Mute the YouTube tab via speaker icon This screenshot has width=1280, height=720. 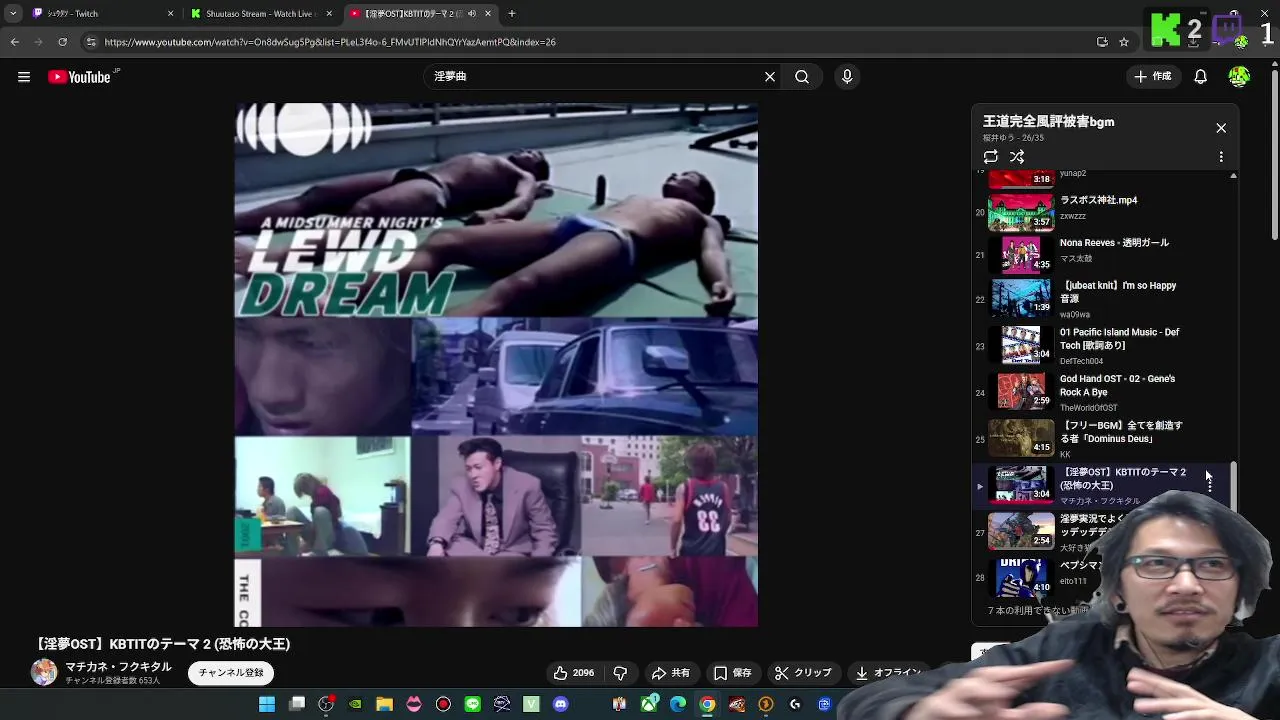pyautogui.click(x=472, y=14)
